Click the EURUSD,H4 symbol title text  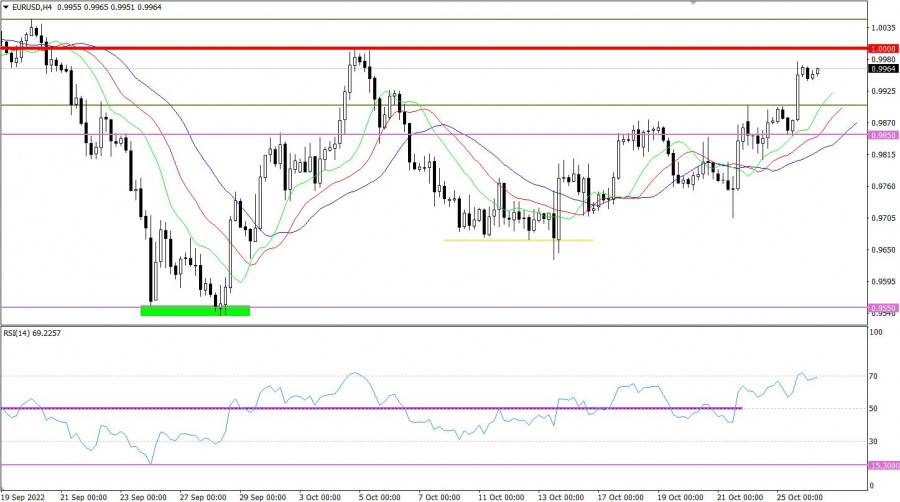(x=40, y=7)
